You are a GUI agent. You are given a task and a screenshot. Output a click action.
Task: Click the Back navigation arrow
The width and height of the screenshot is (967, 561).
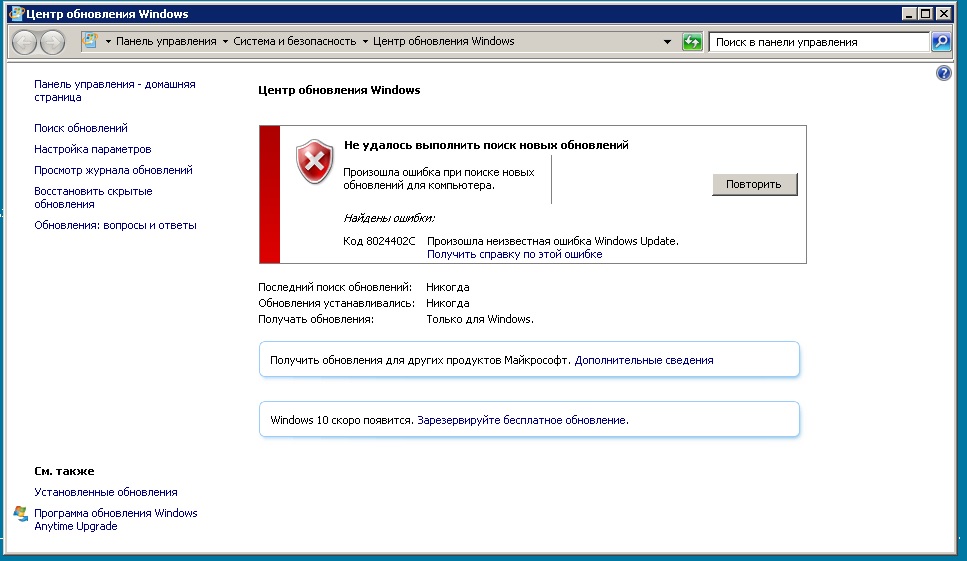[25, 42]
